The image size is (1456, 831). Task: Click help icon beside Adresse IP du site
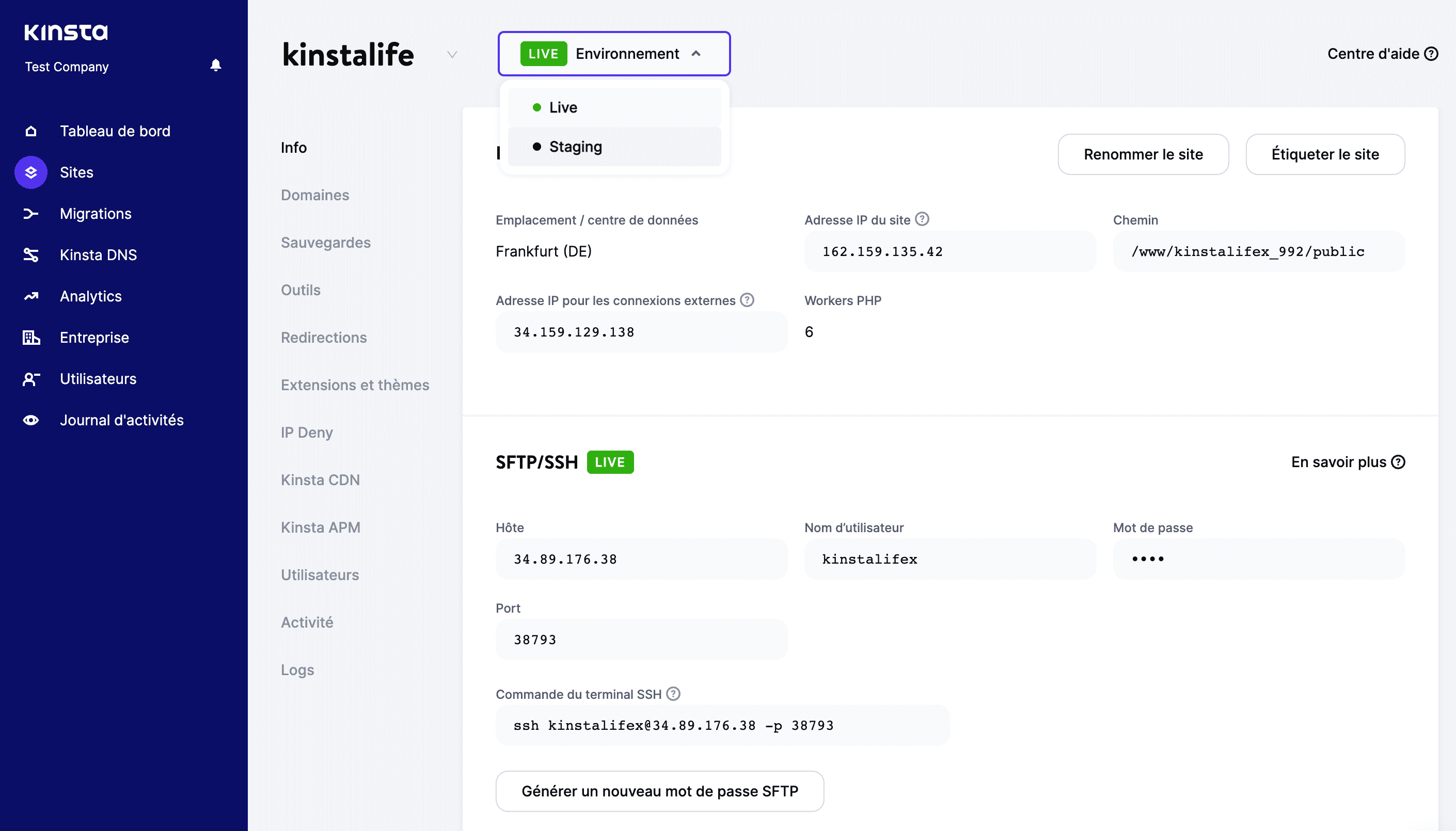tap(921, 219)
